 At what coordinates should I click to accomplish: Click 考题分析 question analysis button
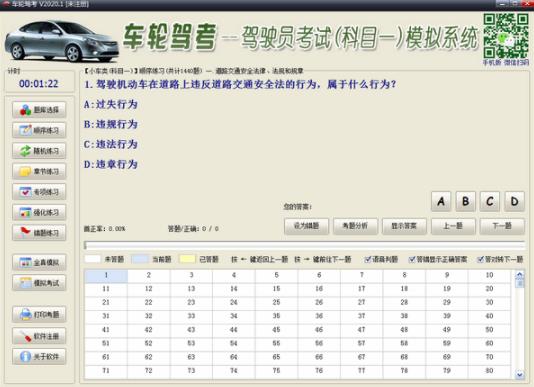point(355,226)
